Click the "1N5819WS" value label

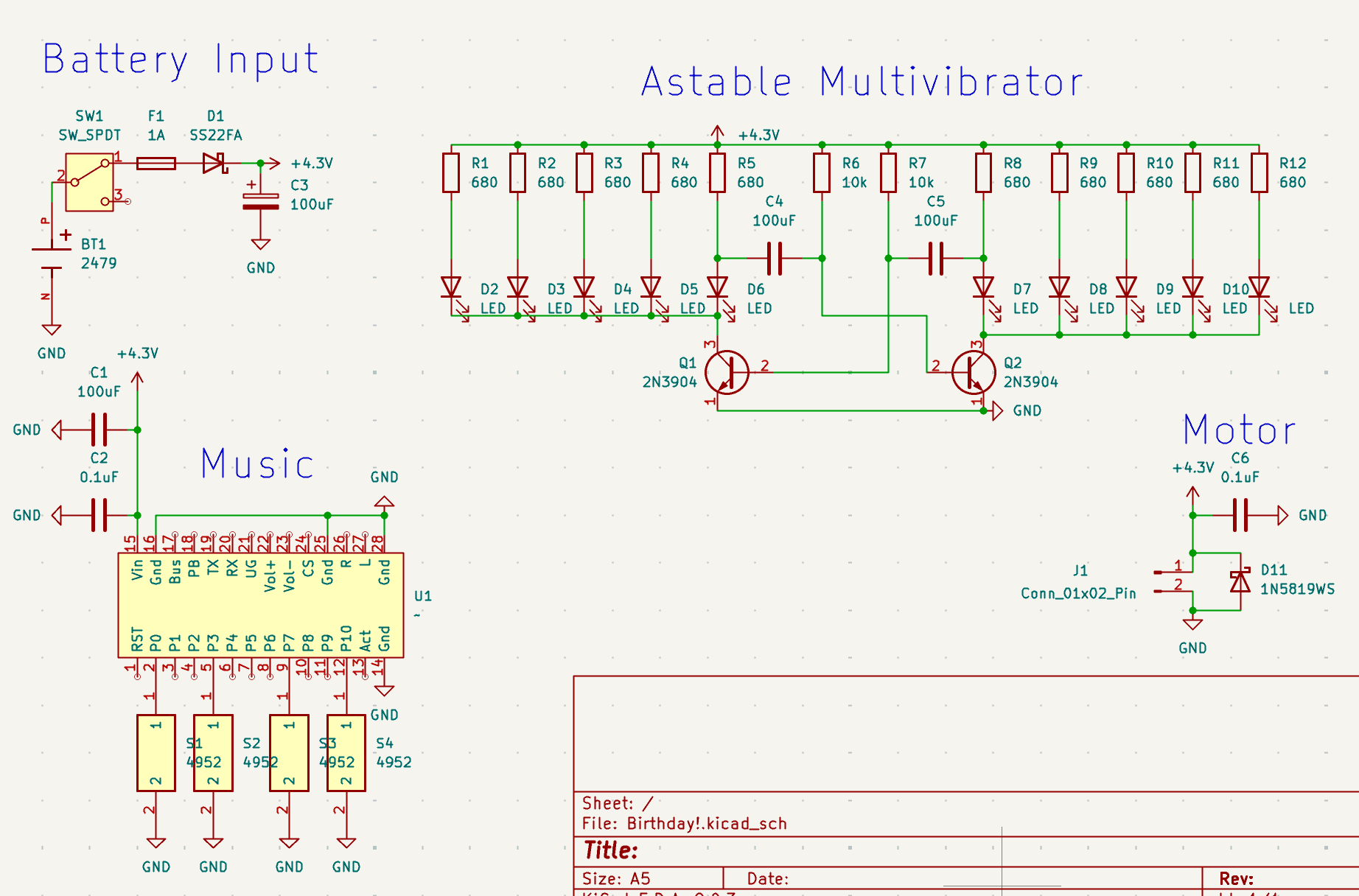(1297, 589)
